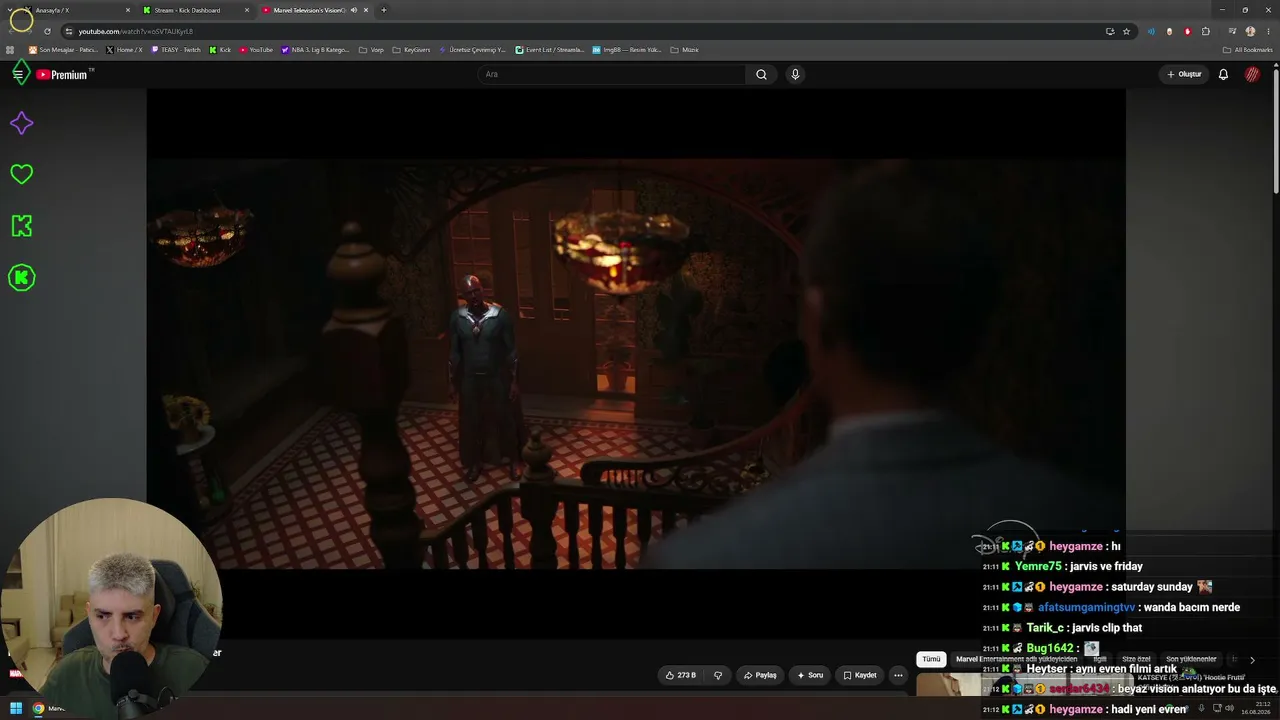This screenshot has height=720, width=1280.
Task: Open the Chrome apps grid shortcut
Action: 10,50
